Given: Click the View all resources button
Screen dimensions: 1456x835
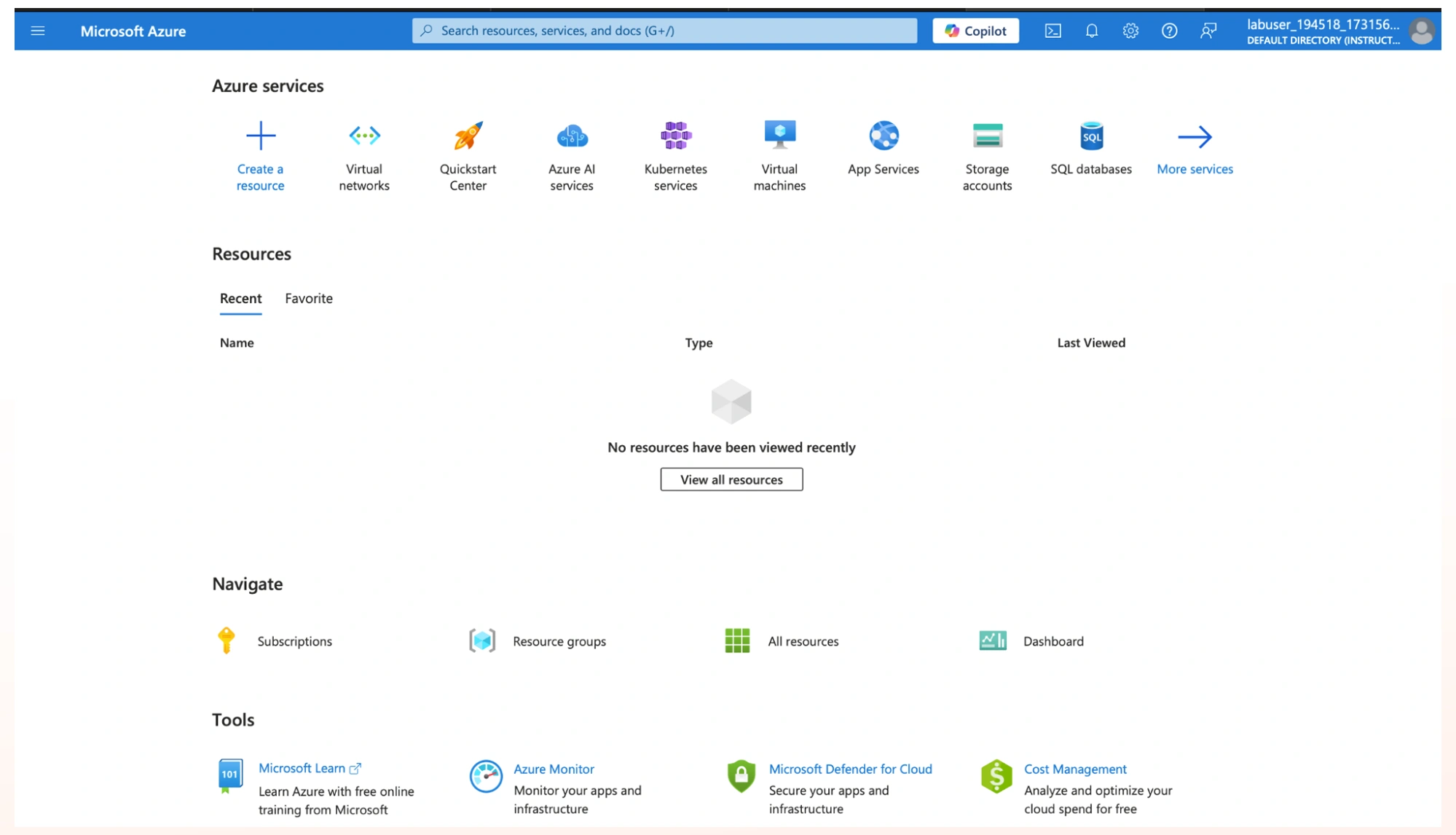Looking at the screenshot, I should (731, 479).
